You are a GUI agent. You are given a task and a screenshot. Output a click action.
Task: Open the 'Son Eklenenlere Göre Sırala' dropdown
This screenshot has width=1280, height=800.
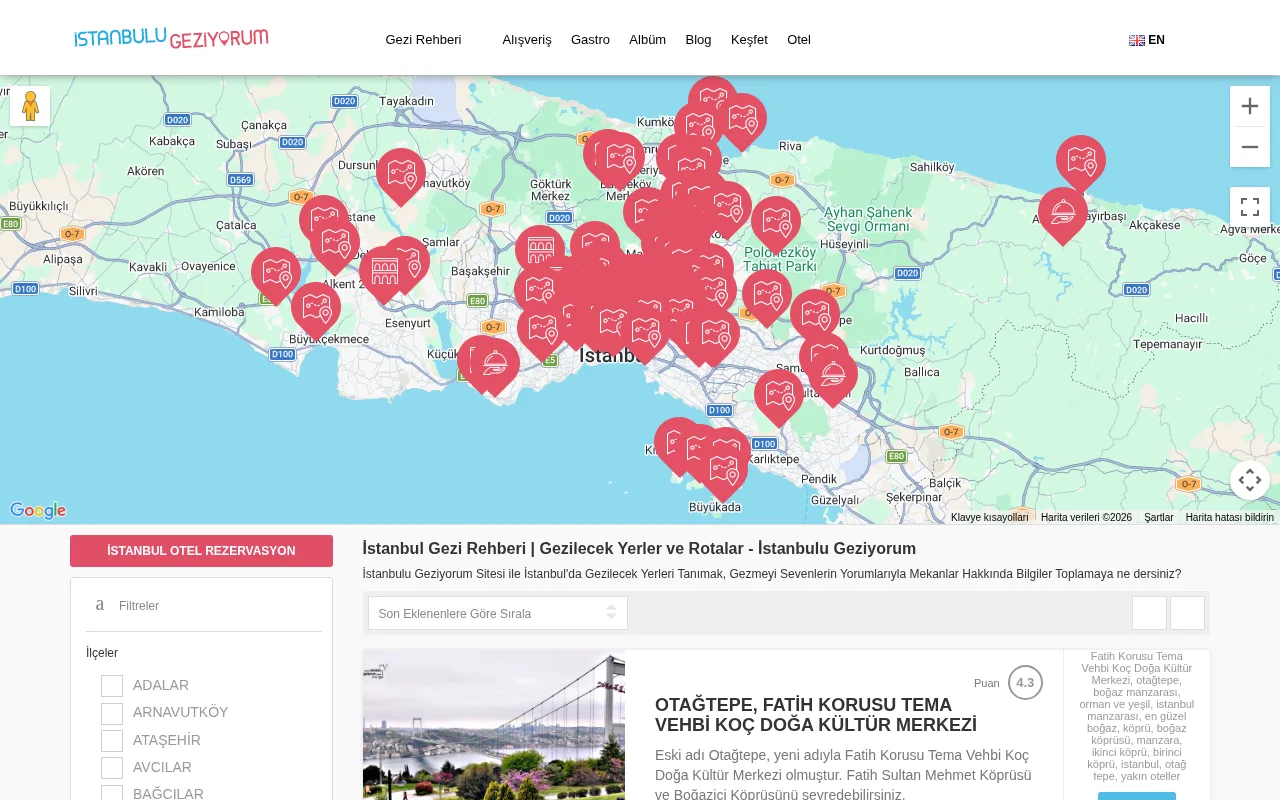coord(497,612)
